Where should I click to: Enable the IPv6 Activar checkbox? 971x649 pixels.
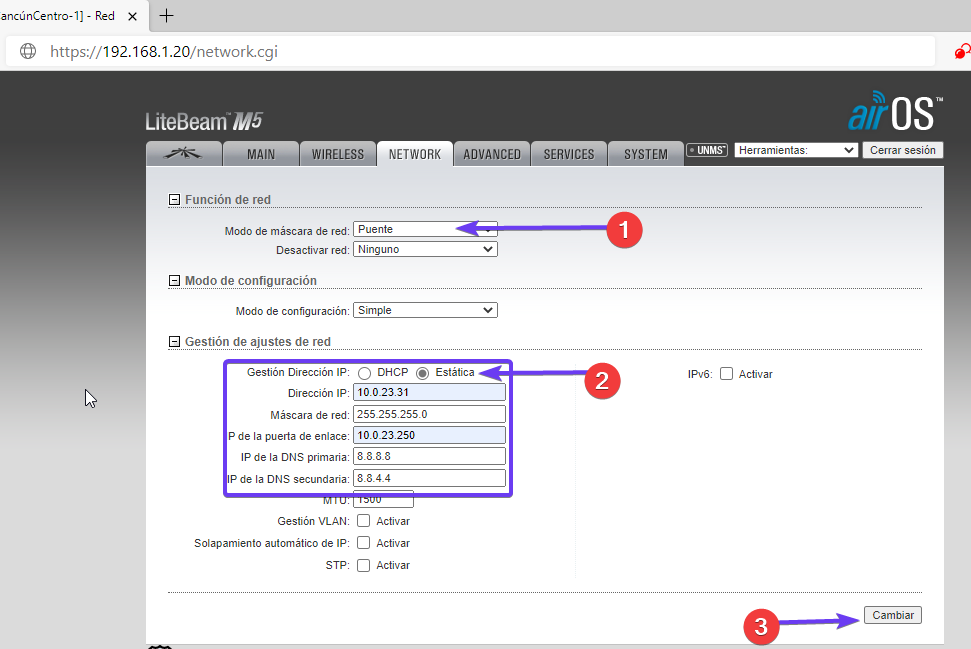727,374
